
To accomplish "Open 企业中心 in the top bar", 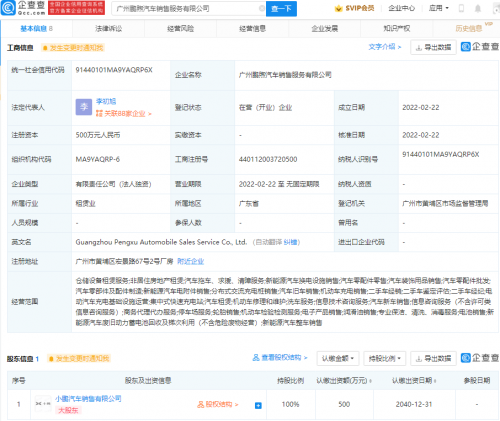I will (x=401, y=8).
